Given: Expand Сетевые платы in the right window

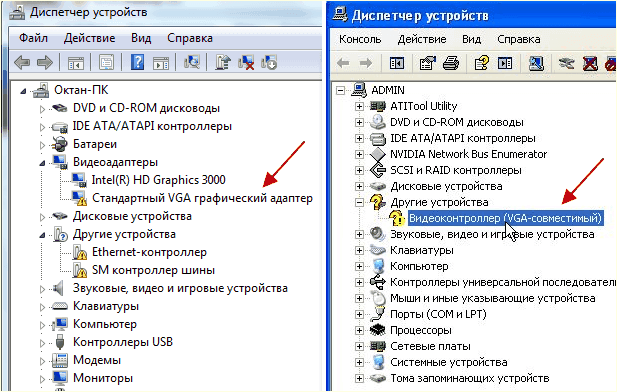Looking at the screenshot, I should (359, 346).
